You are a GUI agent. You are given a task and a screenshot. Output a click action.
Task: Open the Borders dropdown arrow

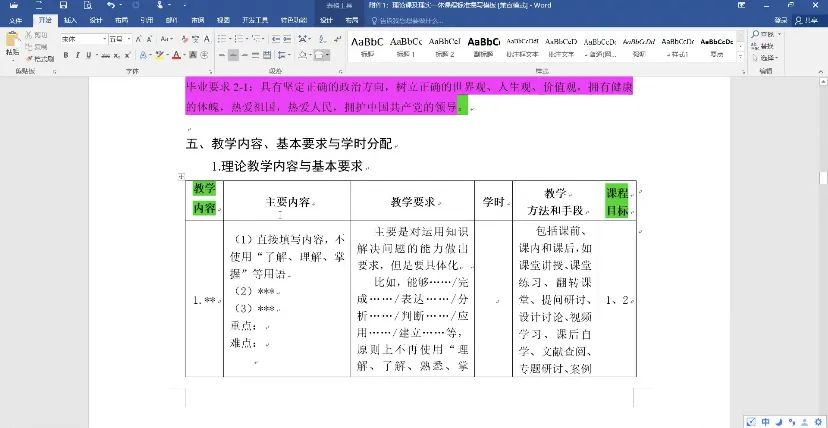pos(327,55)
